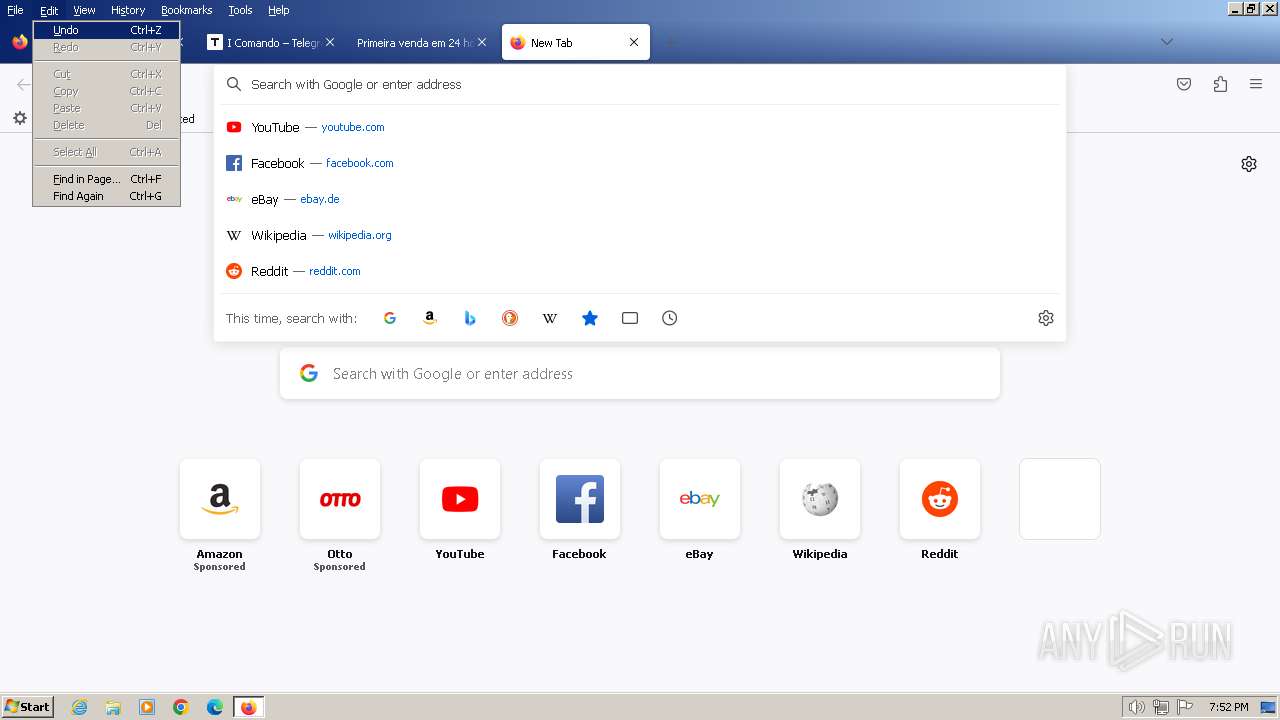Screen dimensions: 1280x720
Task: Search open tabs using the tab icon
Action: tap(630, 318)
